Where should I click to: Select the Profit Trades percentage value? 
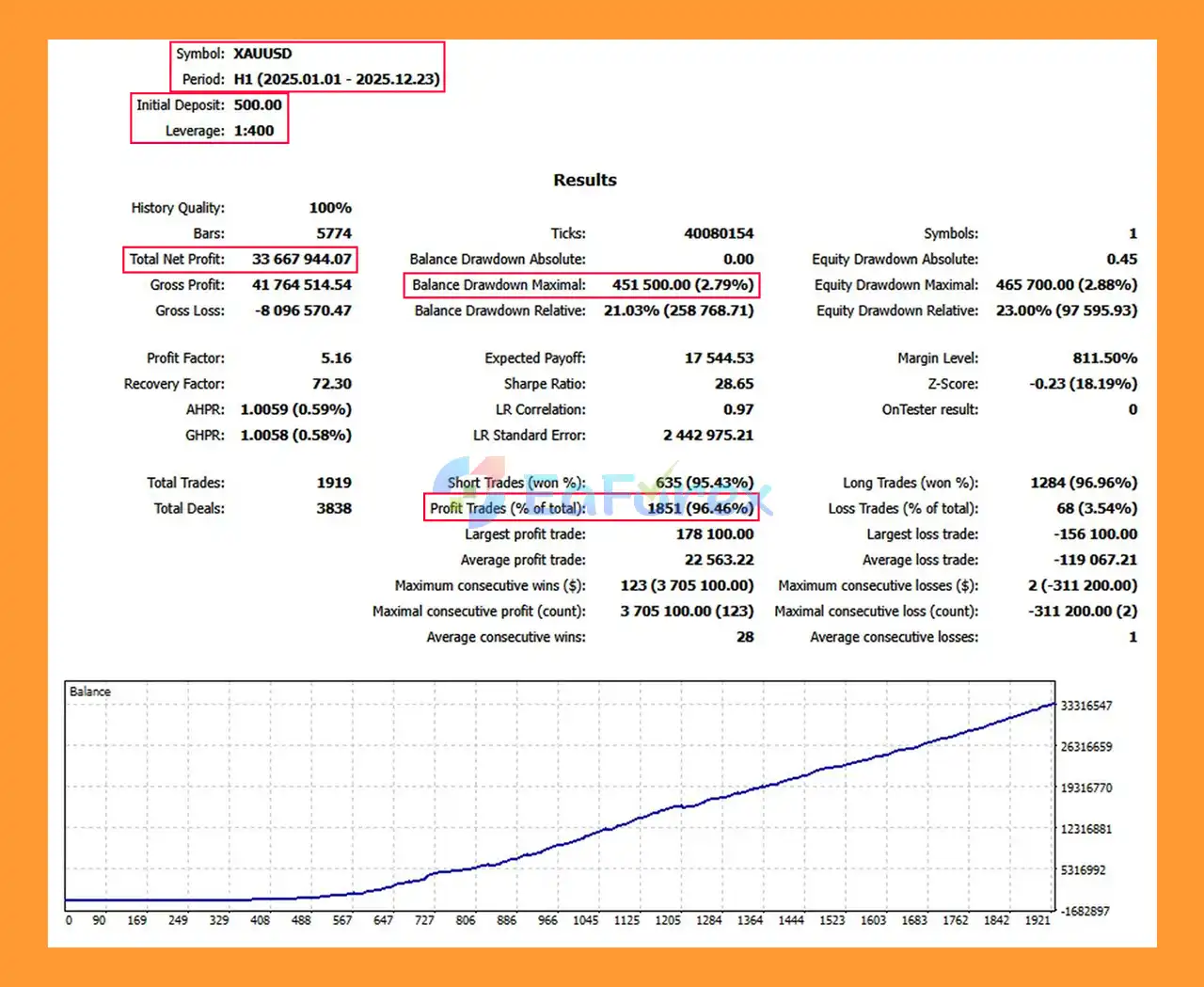click(700, 508)
